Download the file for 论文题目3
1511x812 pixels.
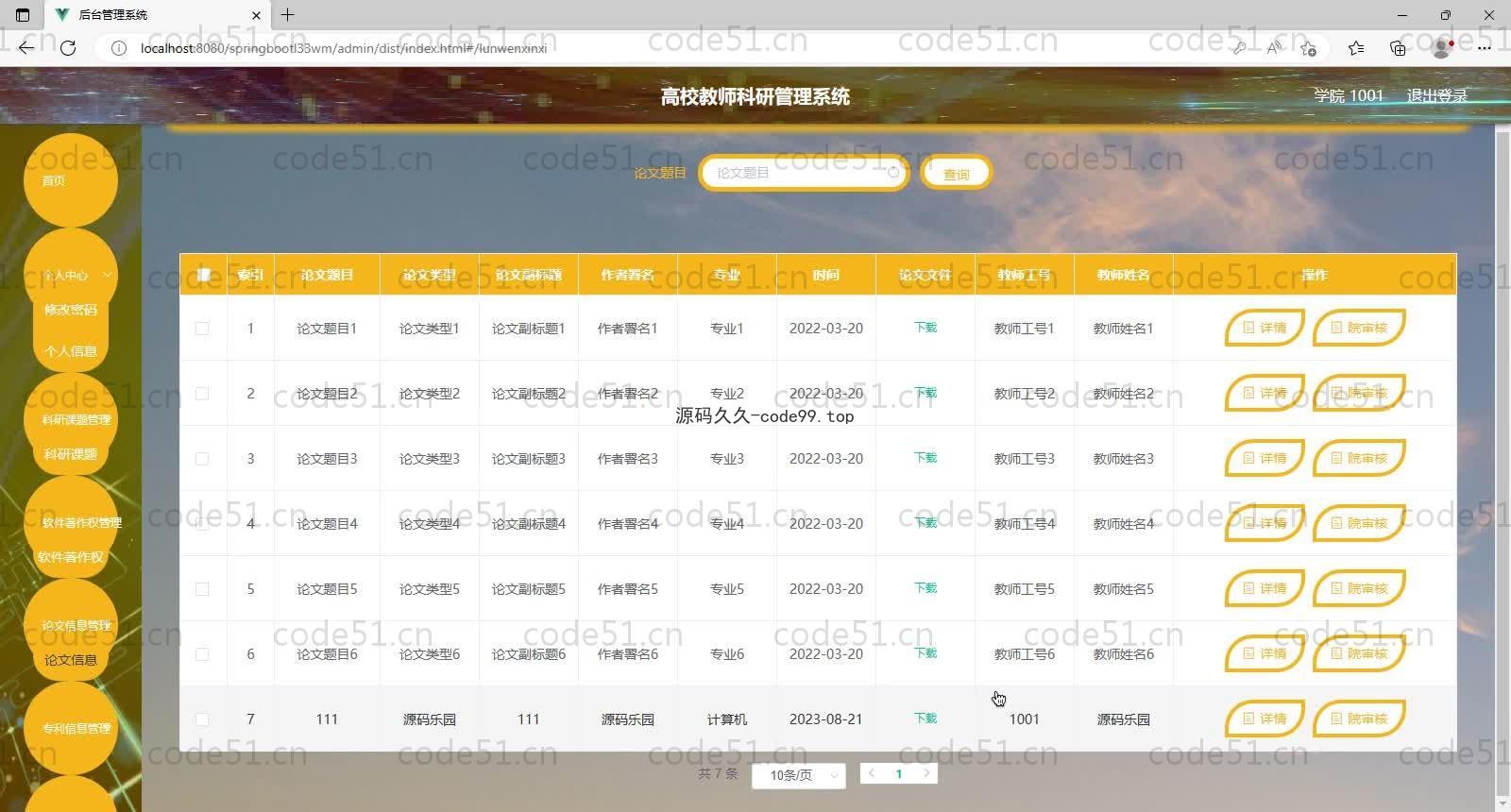click(925, 458)
